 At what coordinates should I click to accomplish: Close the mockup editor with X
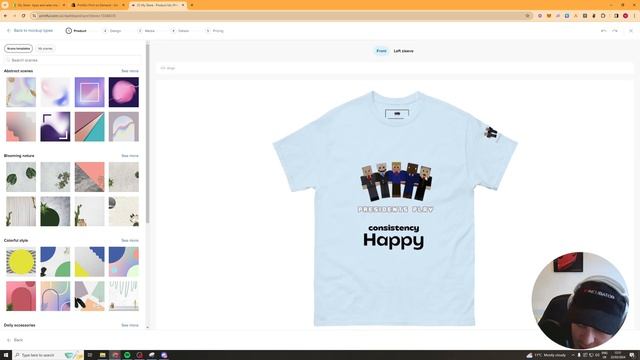631,31
